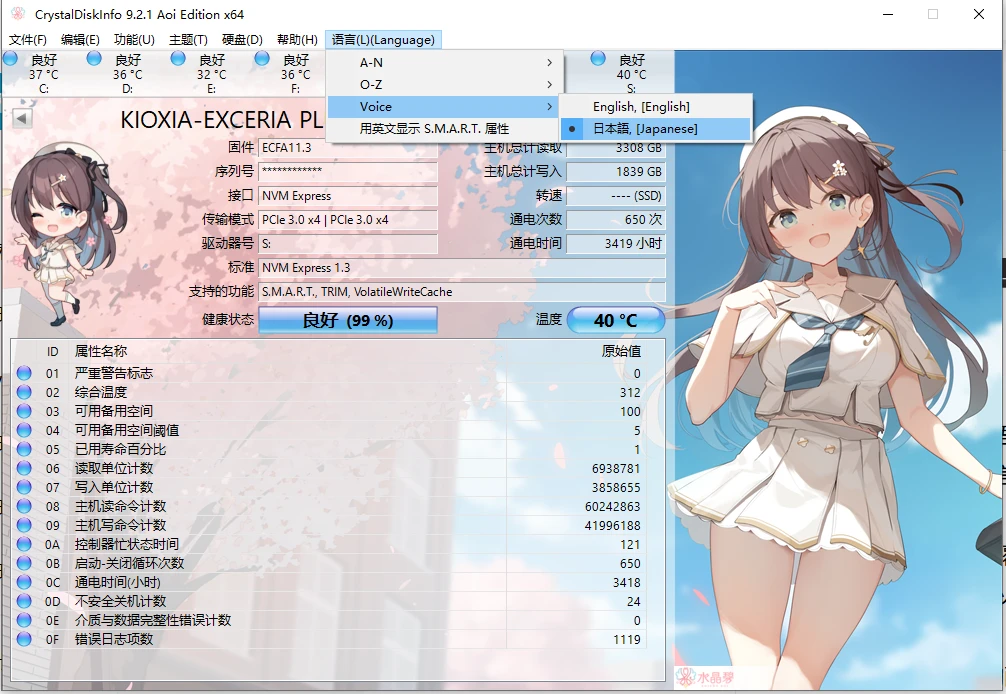Close the 语言(L)(Language) menu

point(383,40)
